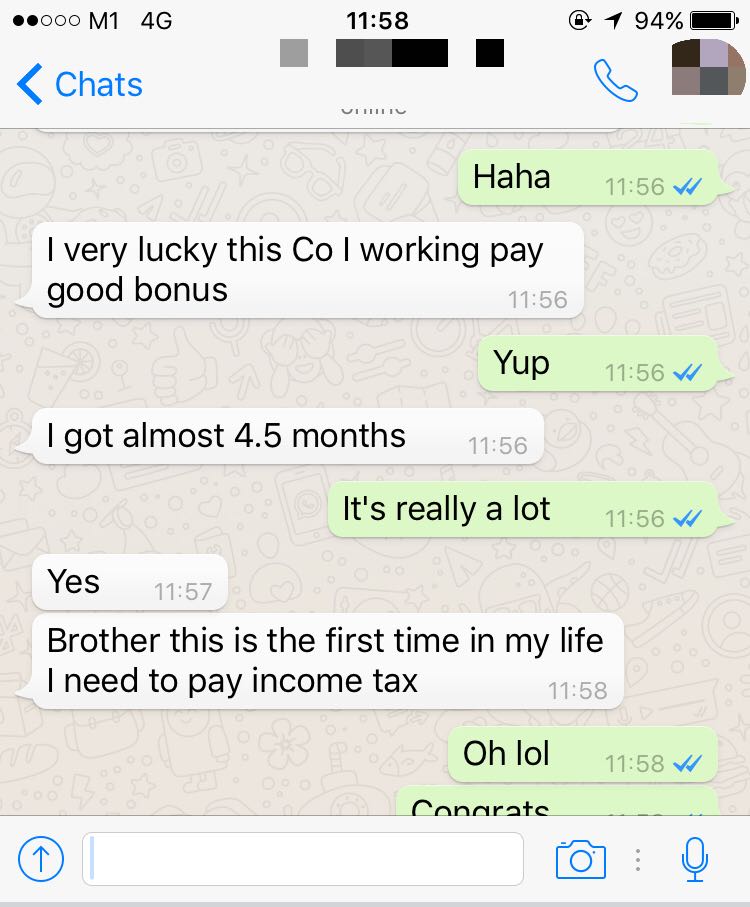Screen dimensions: 750x907
Task: Select "It's really a lot" message
Action: pos(523,510)
